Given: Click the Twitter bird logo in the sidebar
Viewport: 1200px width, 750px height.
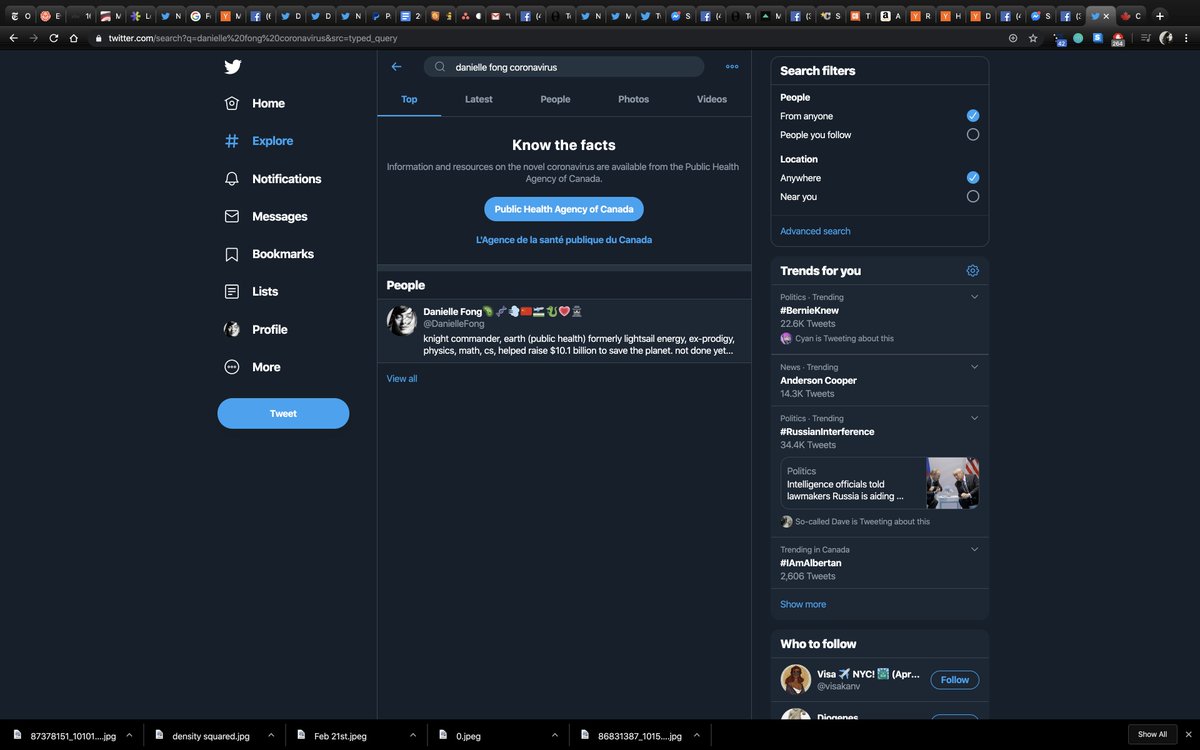Looking at the screenshot, I should (x=232, y=67).
